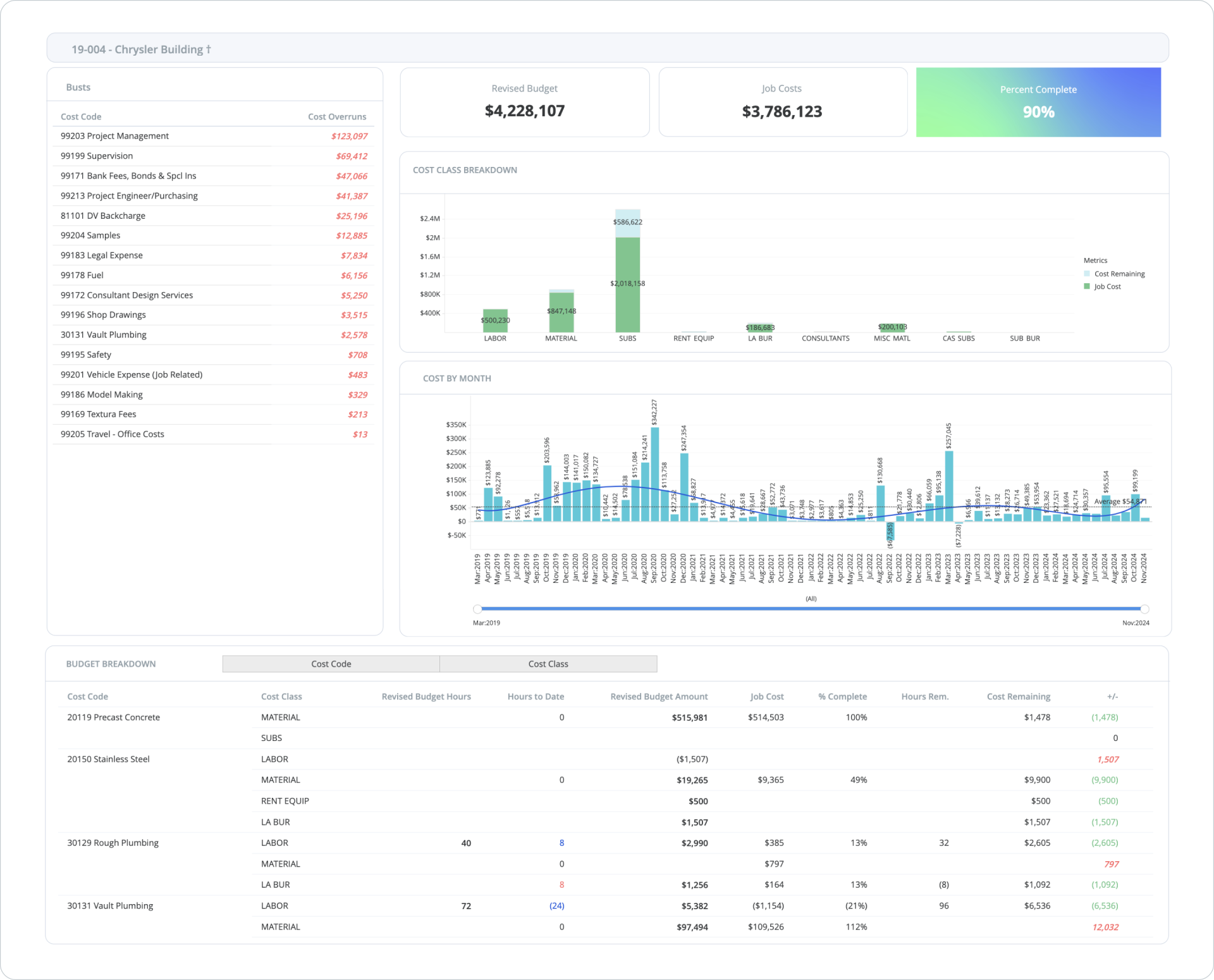Viewport: 1214px width, 980px height.
Task: Select the "99196 Shop Drawings" row
Action: coord(214,315)
